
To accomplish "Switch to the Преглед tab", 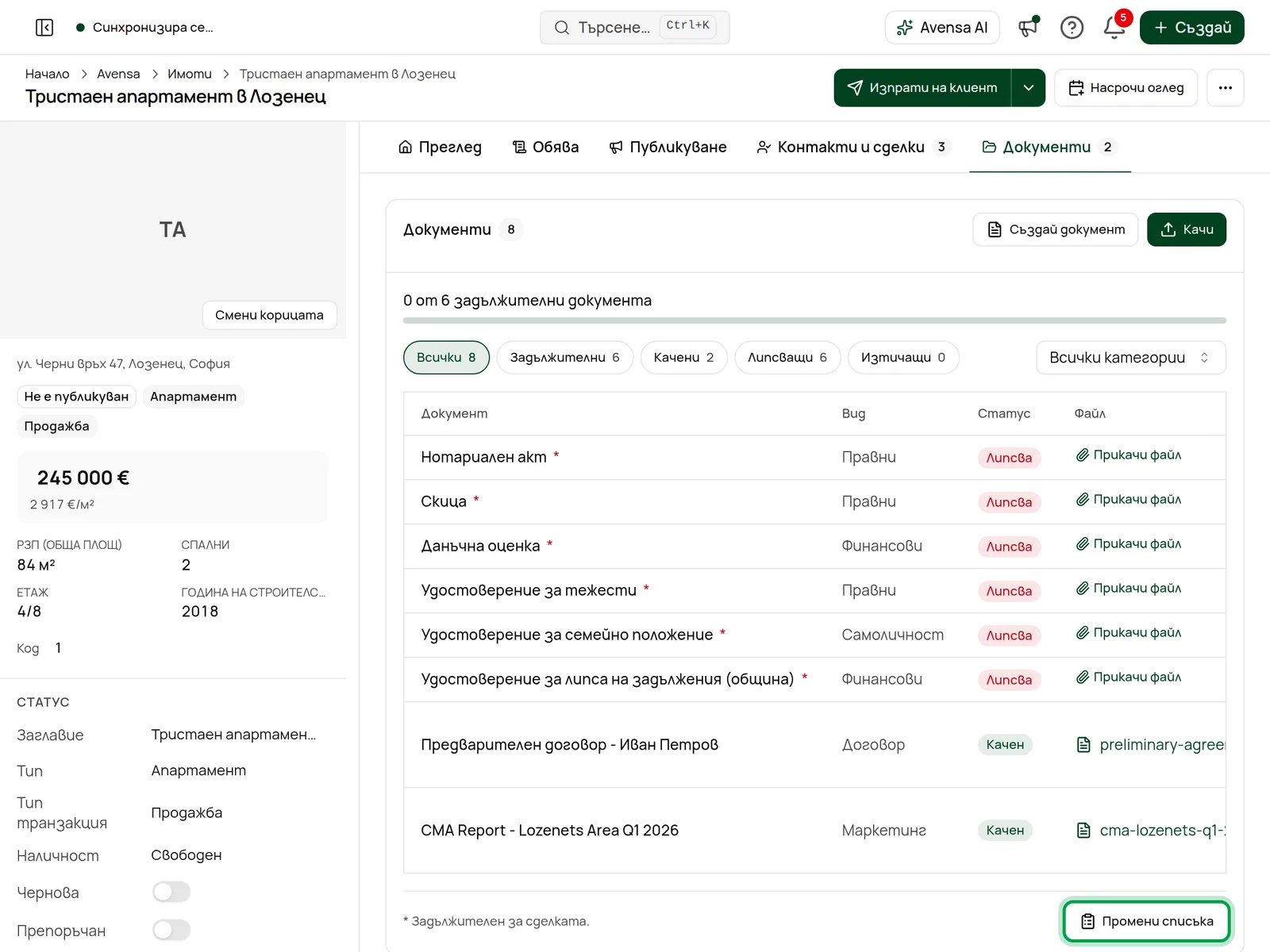I will pyautogui.click(x=440, y=147).
